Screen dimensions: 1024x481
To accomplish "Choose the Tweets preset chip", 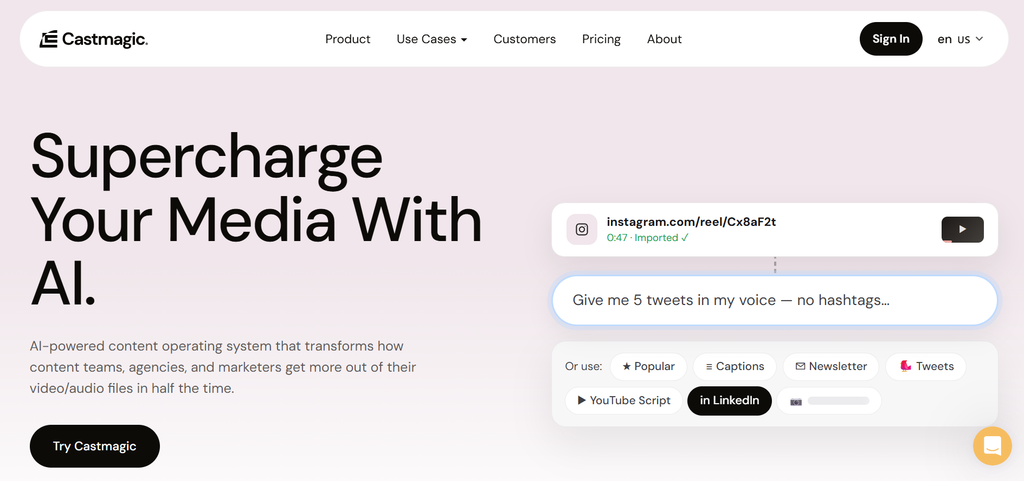I will [926, 367].
